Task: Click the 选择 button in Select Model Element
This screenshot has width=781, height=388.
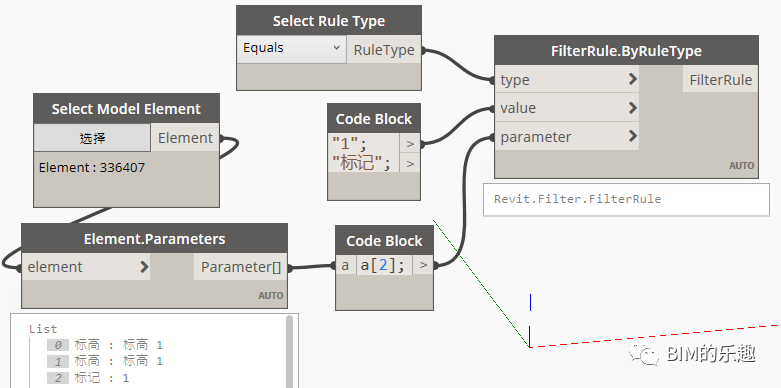Action: [x=92, y=137]
